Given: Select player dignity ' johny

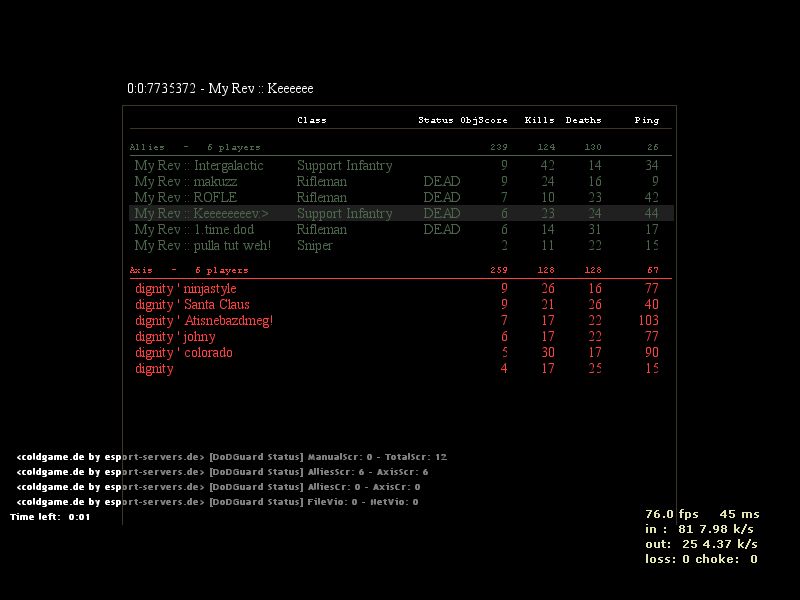Looking at the screenshot, I should (x=175, y=337).
